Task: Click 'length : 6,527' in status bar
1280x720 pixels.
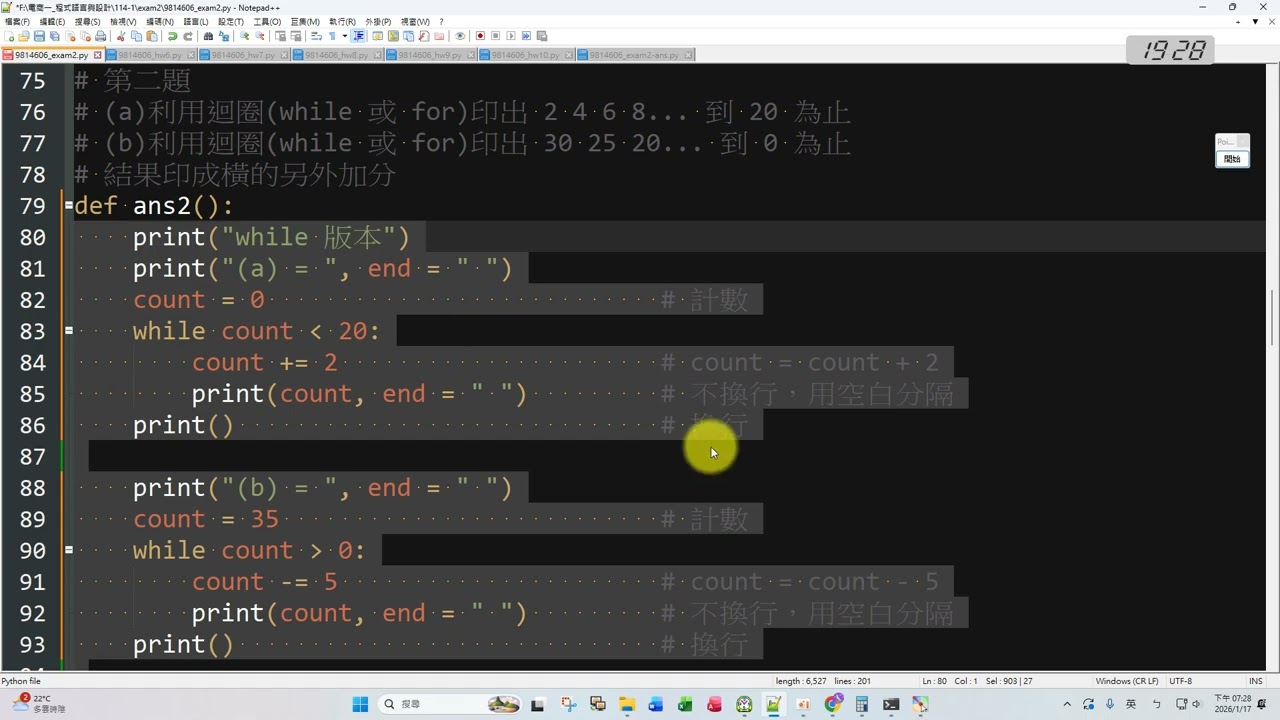Action: (801, 681)
